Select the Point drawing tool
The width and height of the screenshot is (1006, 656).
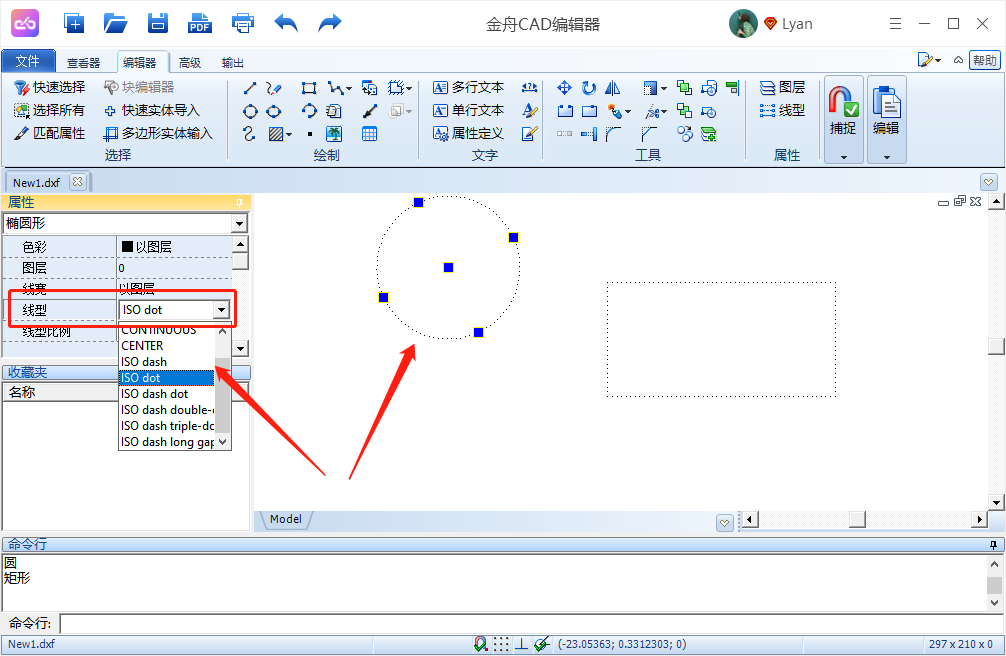(310, 134)
